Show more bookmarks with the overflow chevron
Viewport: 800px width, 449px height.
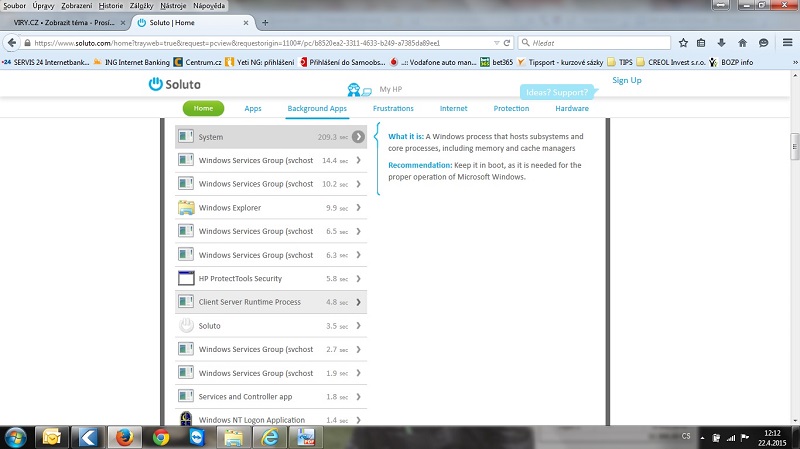[x=794, y=62]
